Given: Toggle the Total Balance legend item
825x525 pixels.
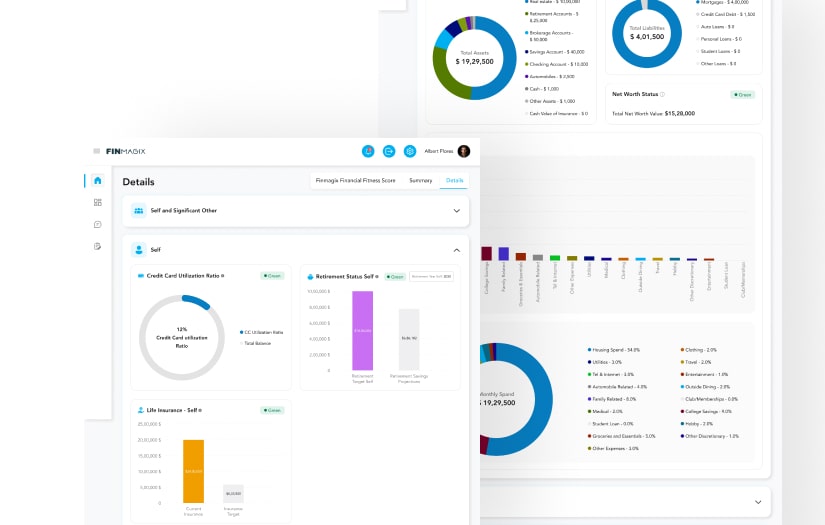Looking at the screenshot, I should [x=258, y=343].
